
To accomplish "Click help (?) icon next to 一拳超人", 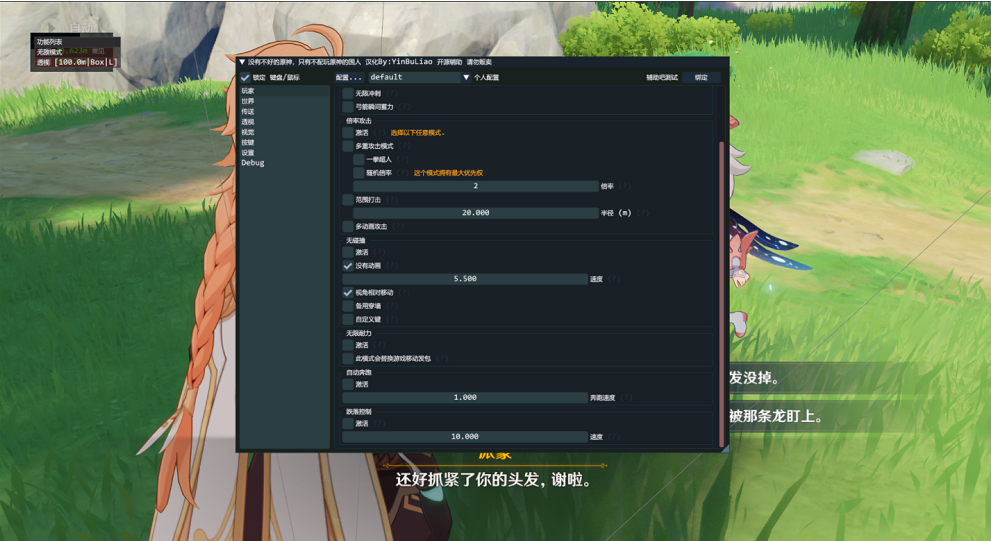I will click(x=403, y=159).
